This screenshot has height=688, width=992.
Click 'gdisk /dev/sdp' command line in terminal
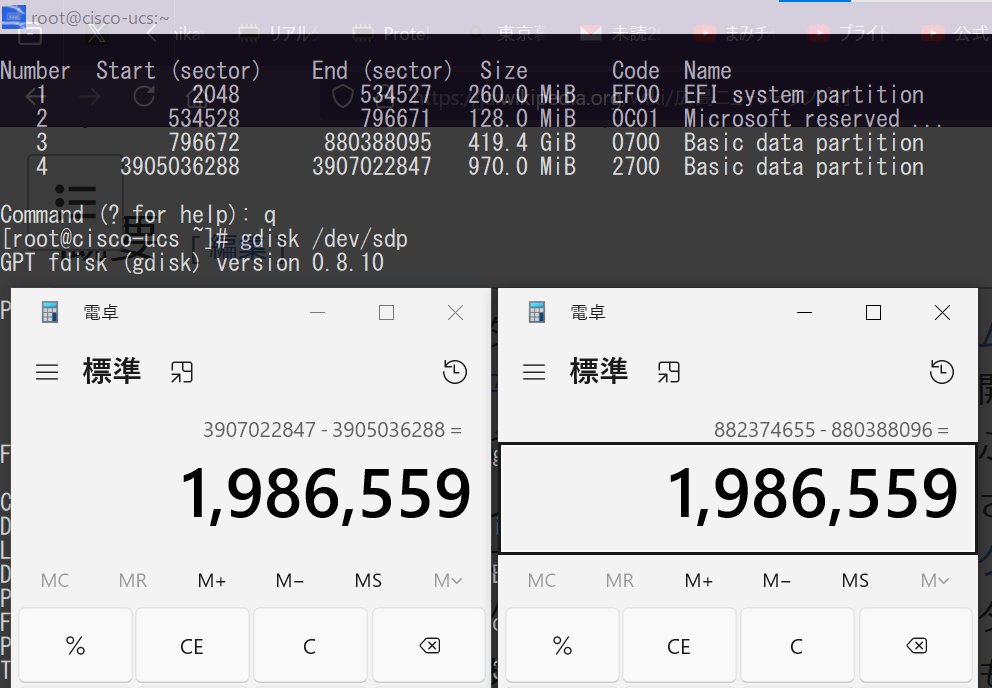[x=204, y=239]
